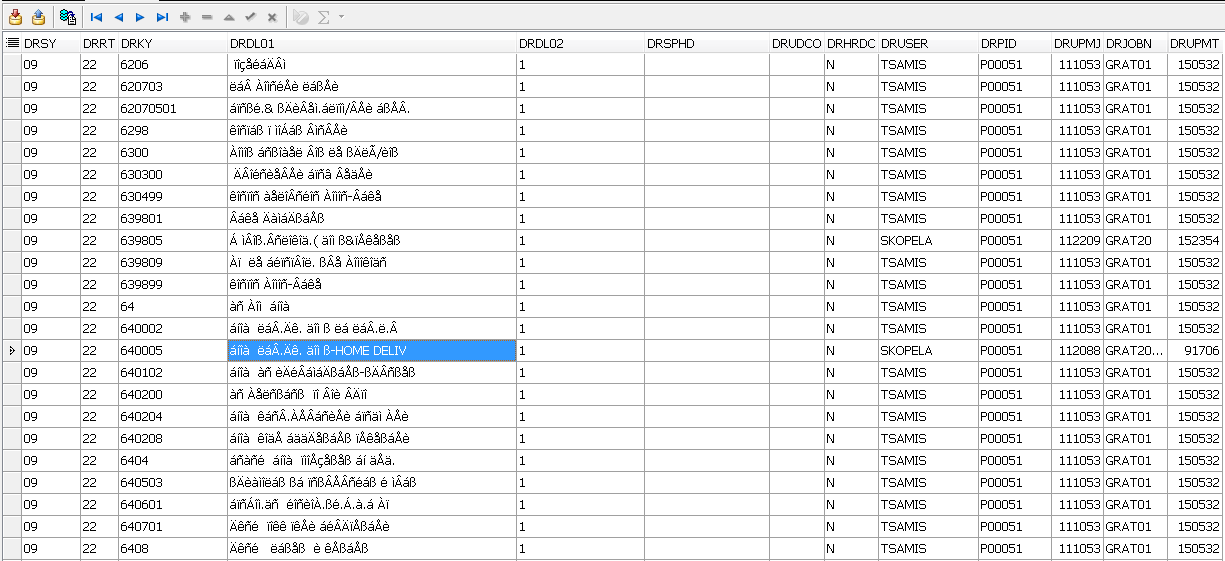
Task: Select DRKY cell 6300
Action: [172, 153]
